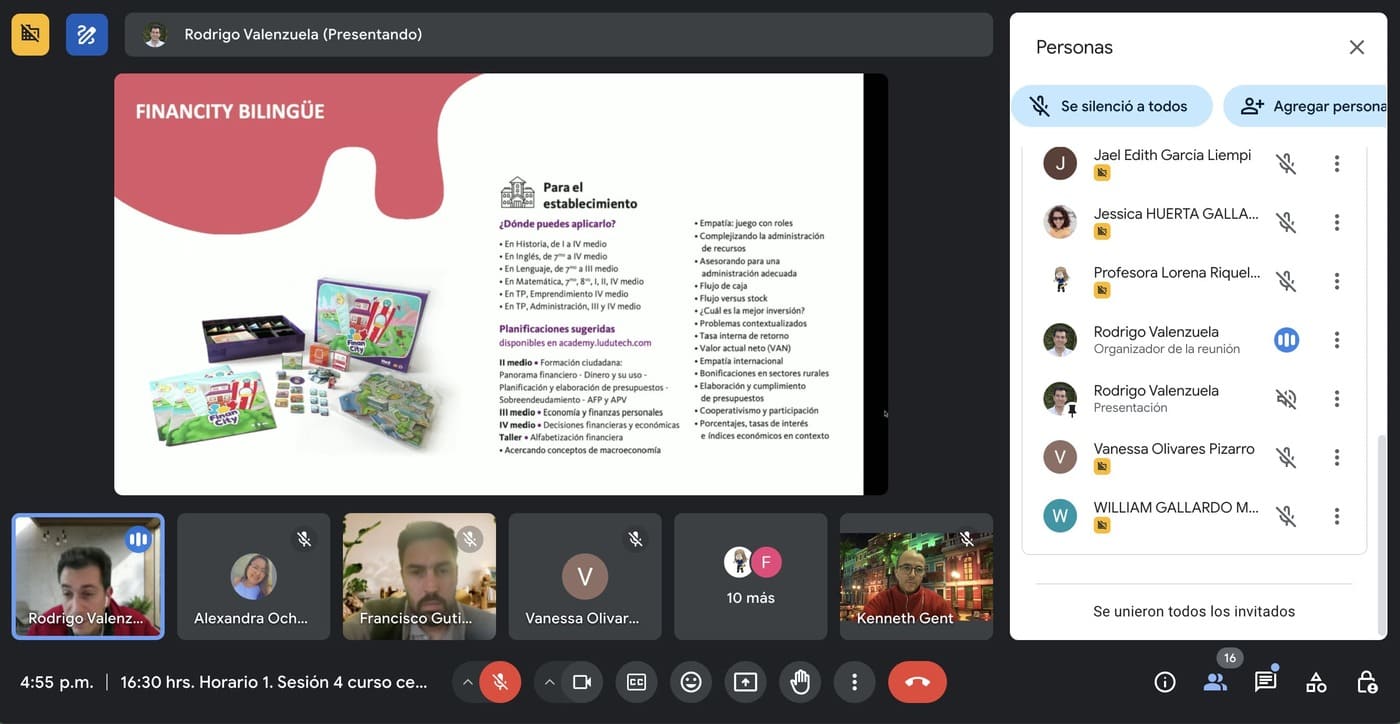Expand video settings arrow beside camera

(549, 682)
